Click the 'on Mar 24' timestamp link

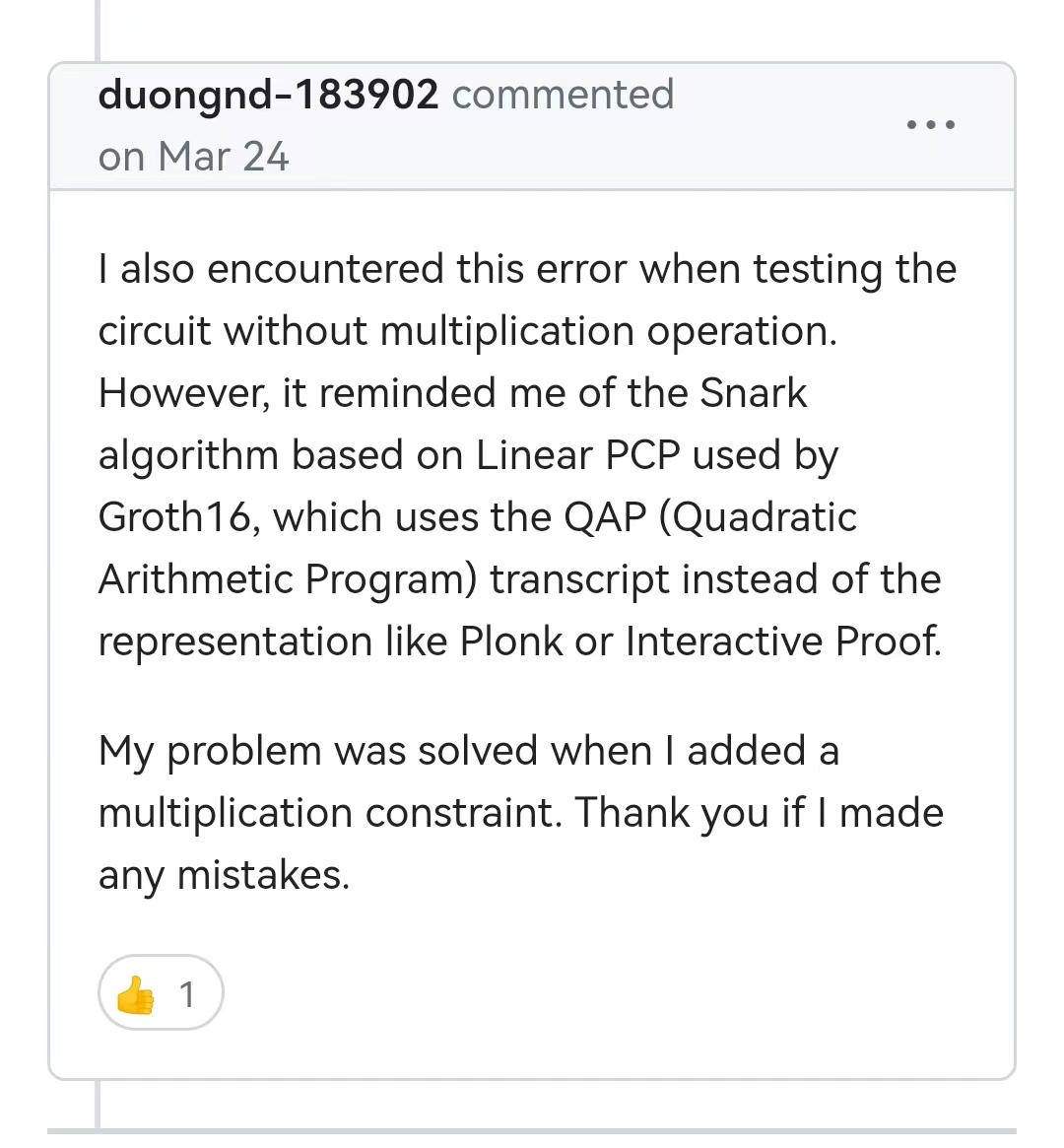(x=193, y=157)
